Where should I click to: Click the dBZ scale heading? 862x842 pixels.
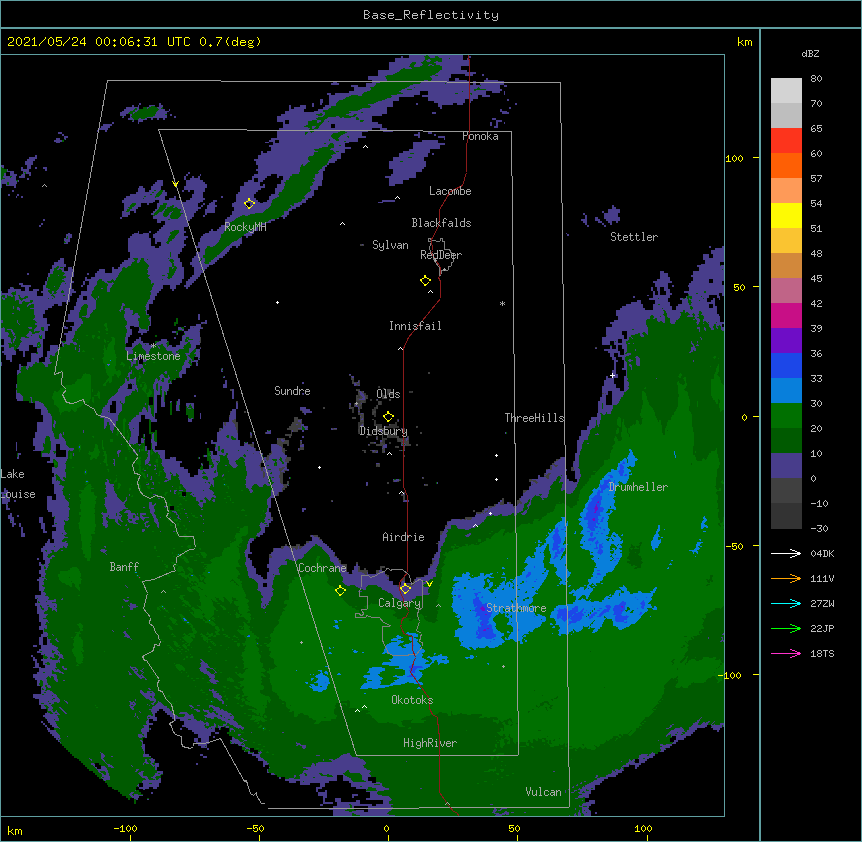click(x=810, y=53)
